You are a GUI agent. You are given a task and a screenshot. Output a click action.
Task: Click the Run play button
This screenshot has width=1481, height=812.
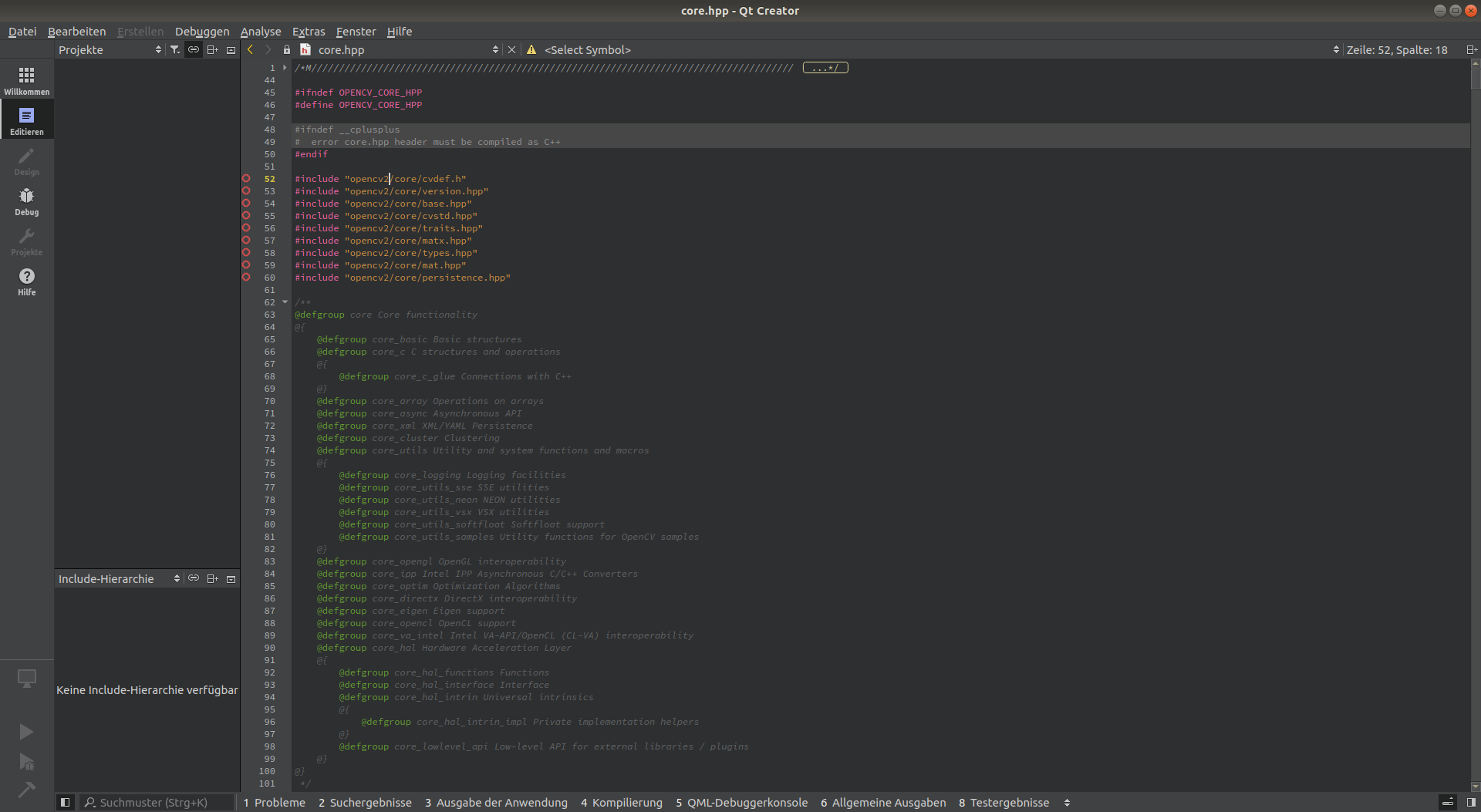(27, 731)
